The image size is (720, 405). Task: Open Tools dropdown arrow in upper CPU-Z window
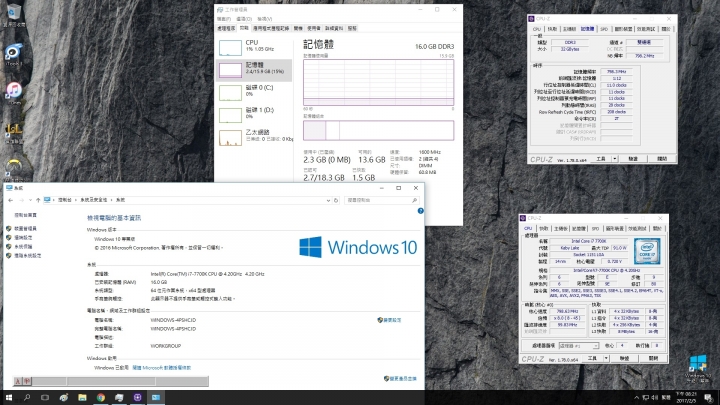click(614, 158)
